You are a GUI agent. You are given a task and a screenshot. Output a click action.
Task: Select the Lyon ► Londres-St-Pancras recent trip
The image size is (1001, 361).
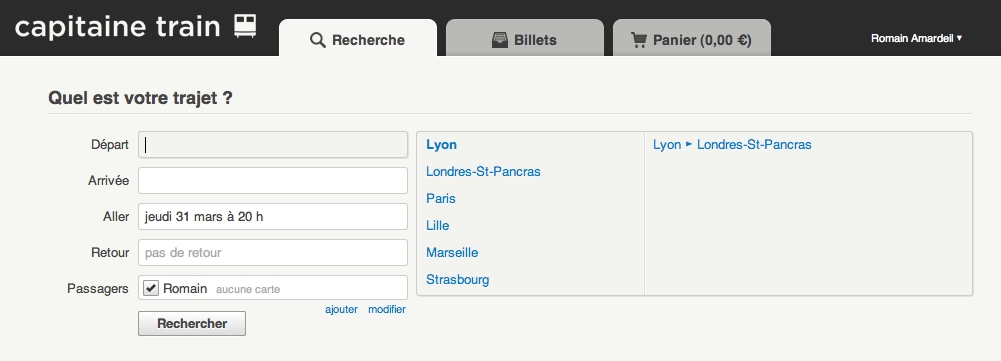(x=732, y=145)
